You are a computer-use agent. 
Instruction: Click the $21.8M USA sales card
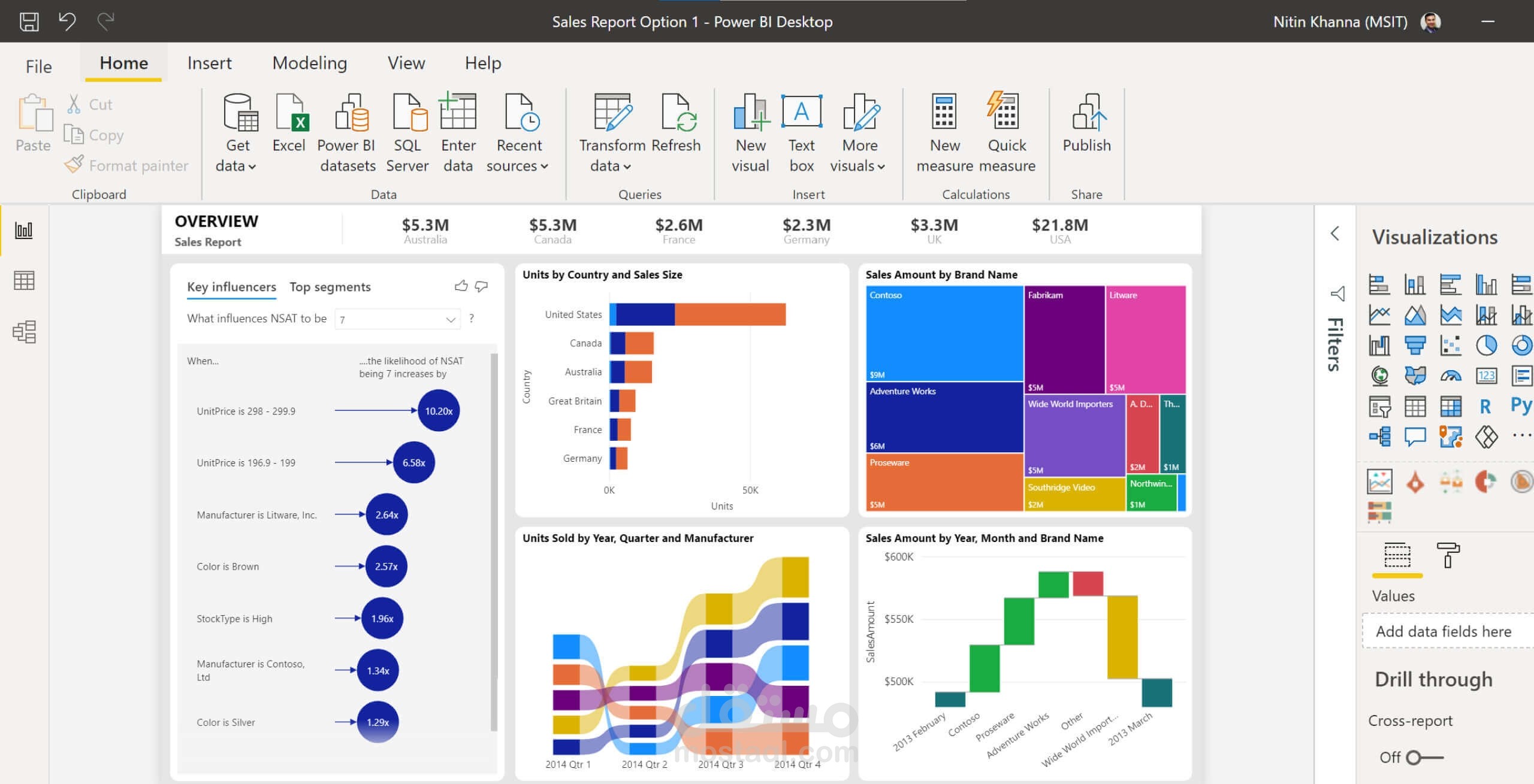point(1059,231)
